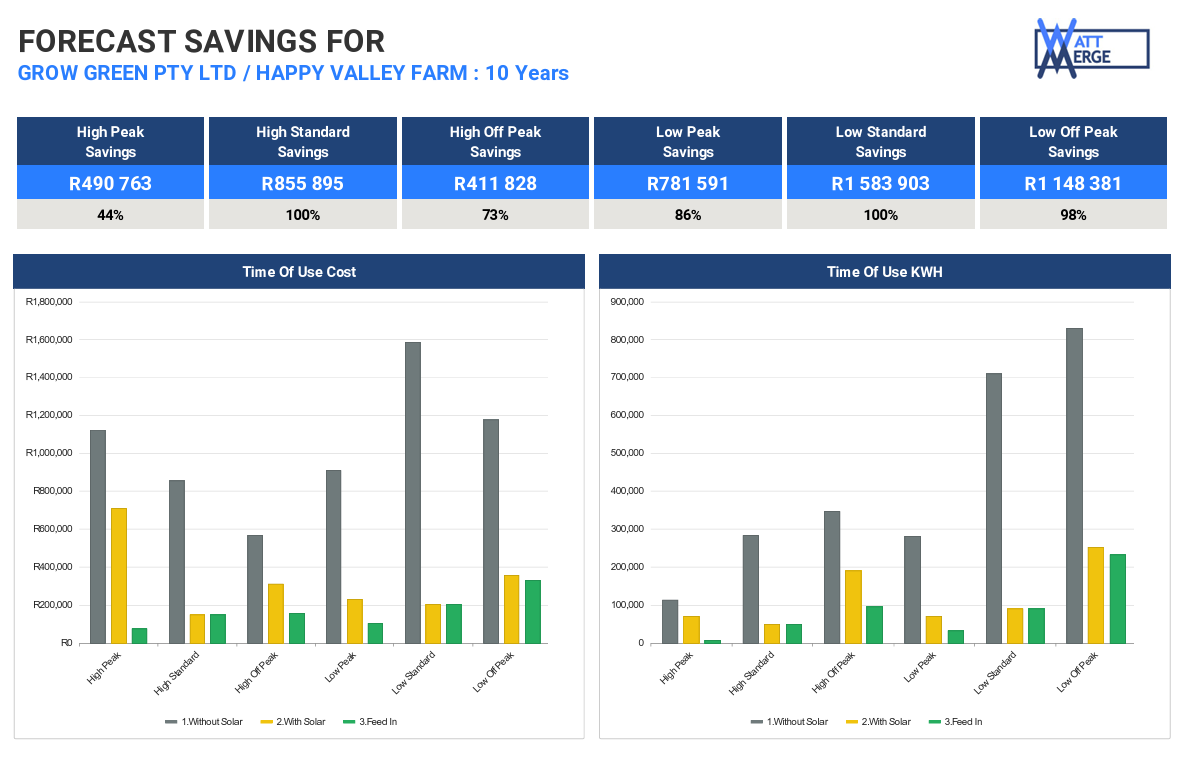Select the 98% Low Off Peak percentage
The height and width of the screenshot is (782, 1191).
(x=1073, y=215)
